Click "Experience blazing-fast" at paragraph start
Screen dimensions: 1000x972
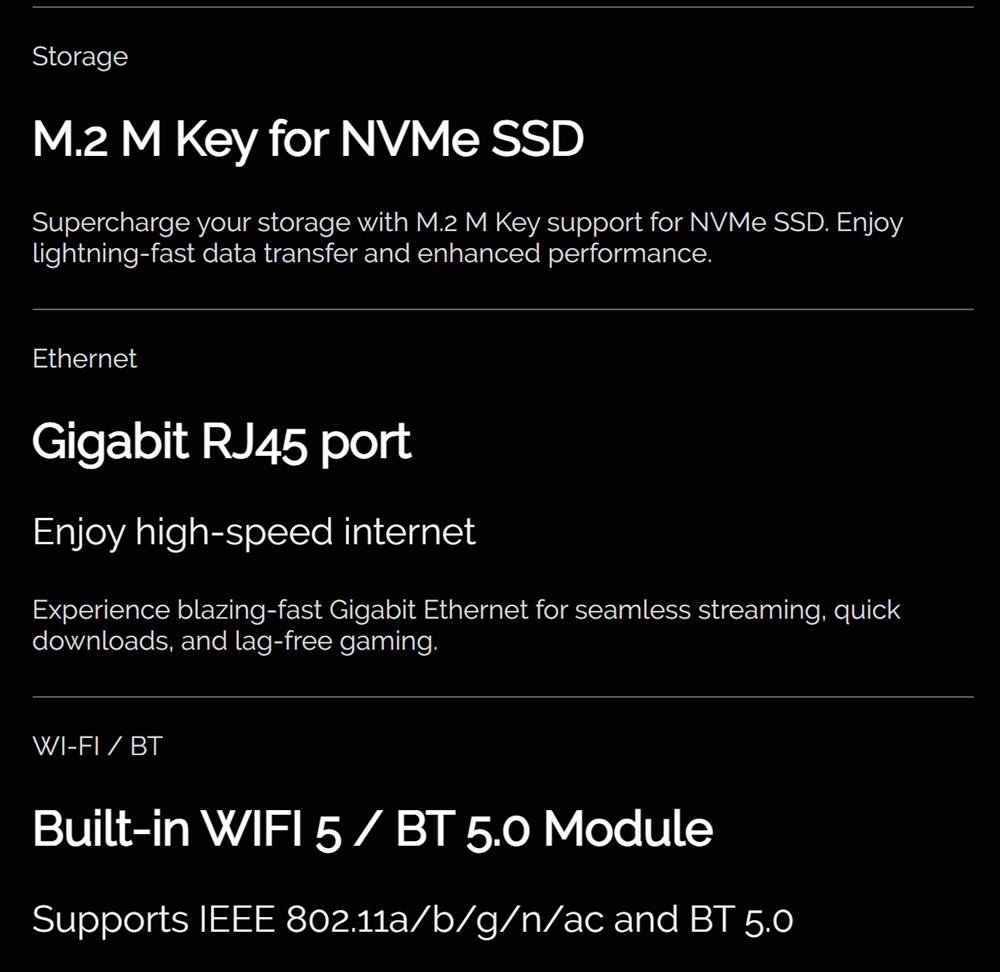pos(177,611)
